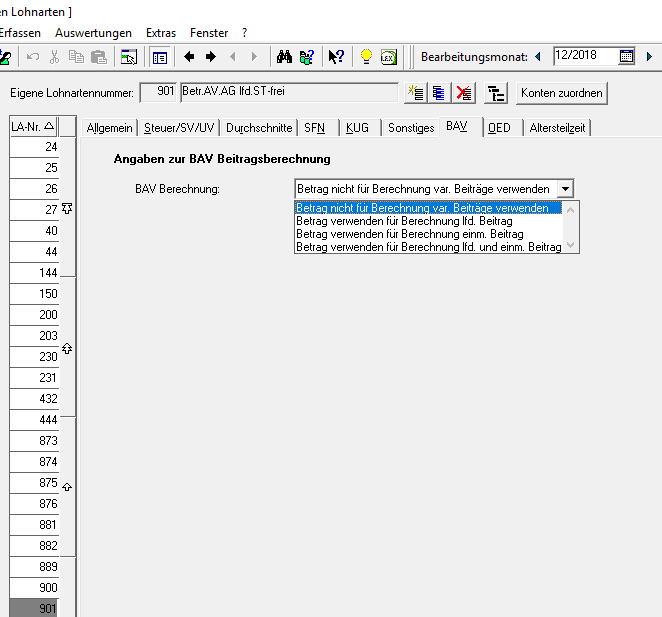The image size is (662, 617).
Task: Select Lohnart row 200
Action: tap(35, 315)
